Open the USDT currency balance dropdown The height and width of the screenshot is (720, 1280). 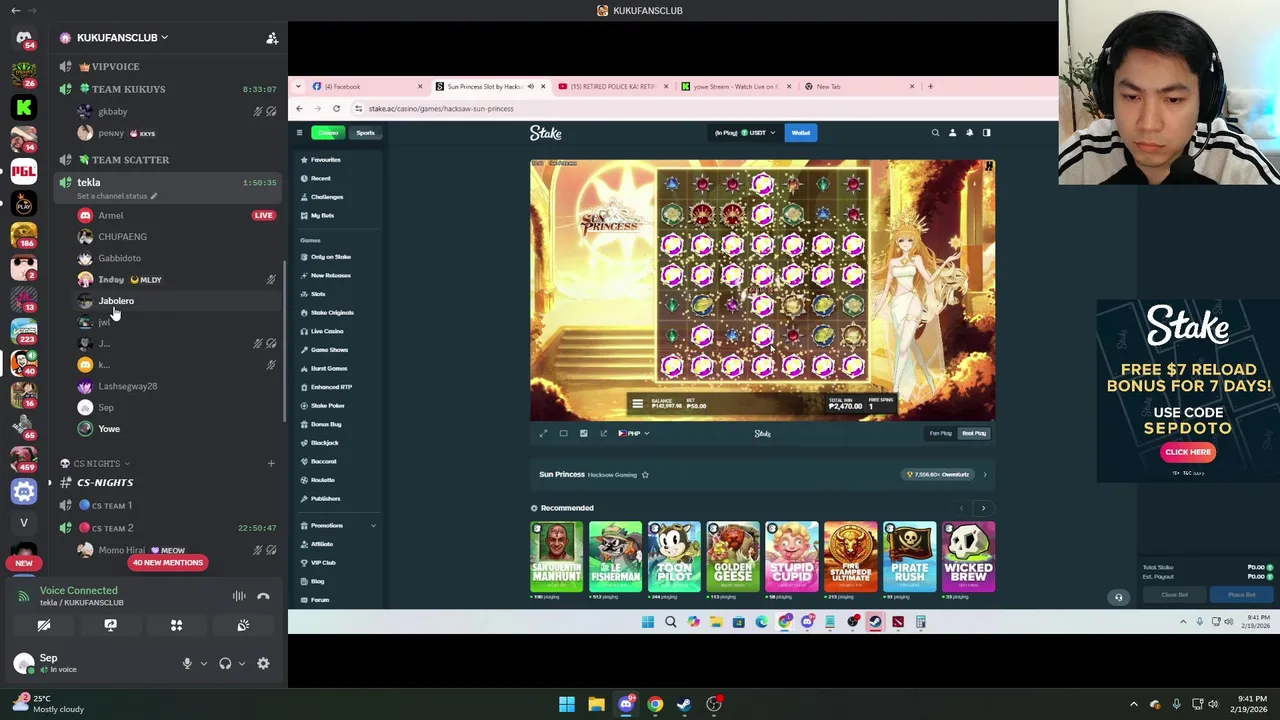click(x=744, y=133)
